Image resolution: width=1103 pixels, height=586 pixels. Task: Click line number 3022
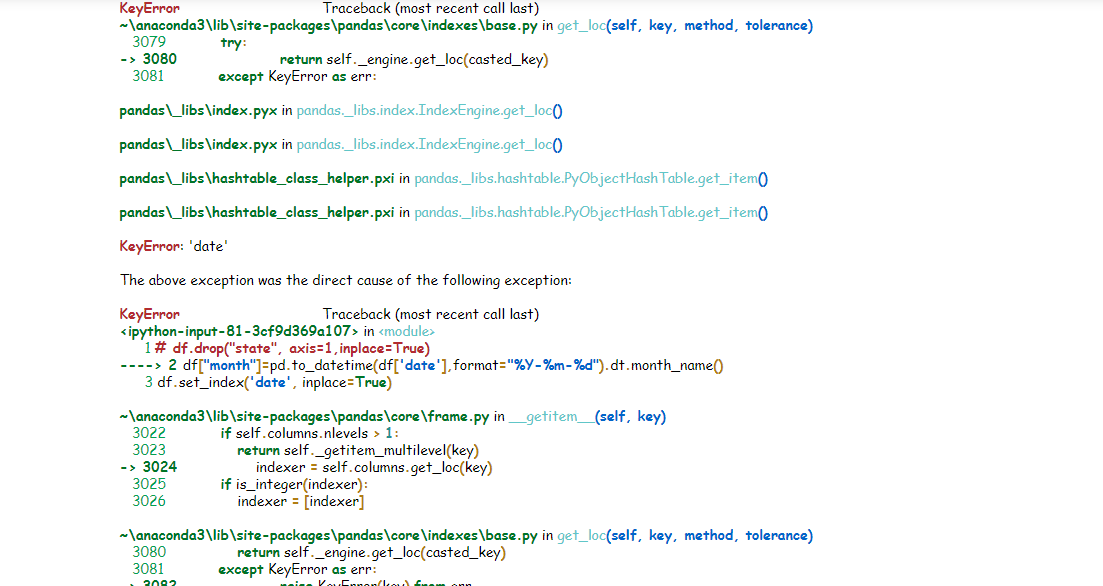point(149,433)
